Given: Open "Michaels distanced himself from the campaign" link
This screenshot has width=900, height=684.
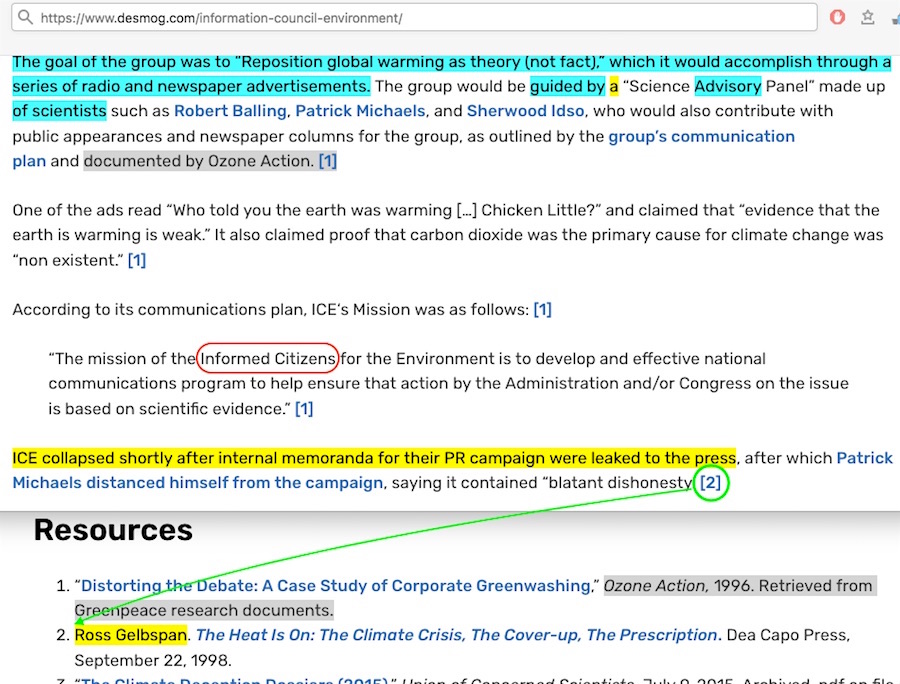Looking at the screenshot, I should [198, 483].
